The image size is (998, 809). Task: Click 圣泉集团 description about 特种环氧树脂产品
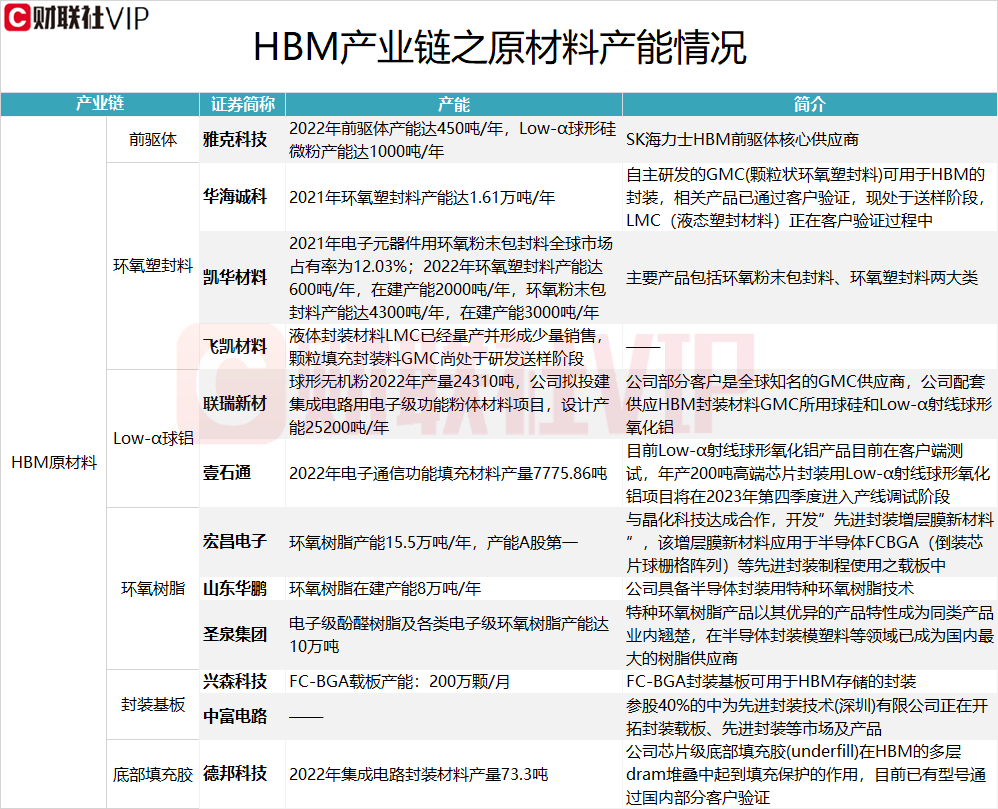pyautogui.click(x=810, y=635)
